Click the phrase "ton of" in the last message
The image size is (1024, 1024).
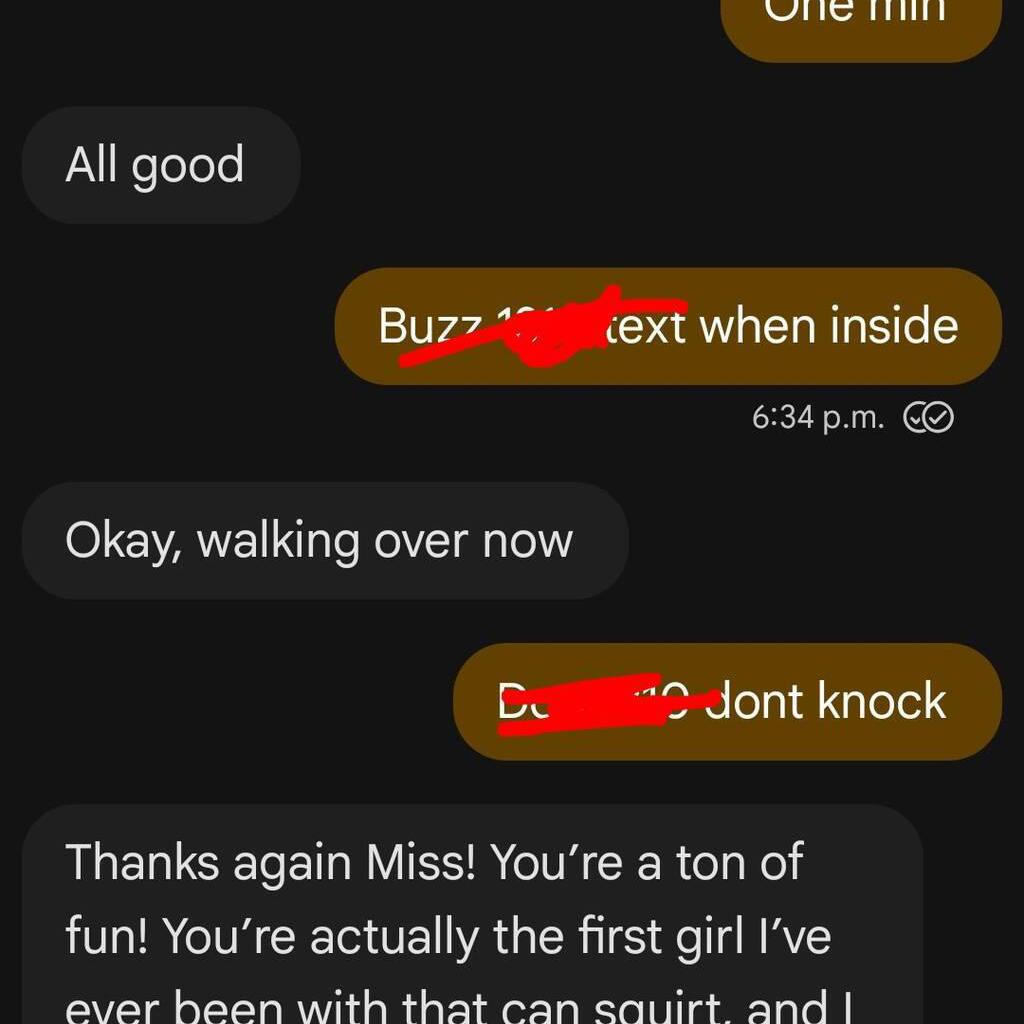pos(739,862)
